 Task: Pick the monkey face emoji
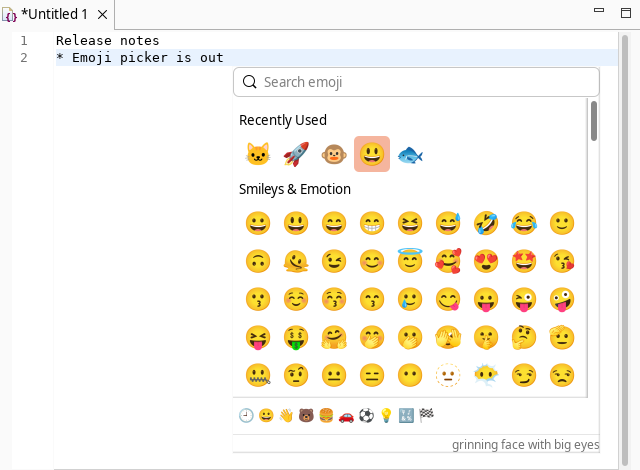click(x=334, y=154)
